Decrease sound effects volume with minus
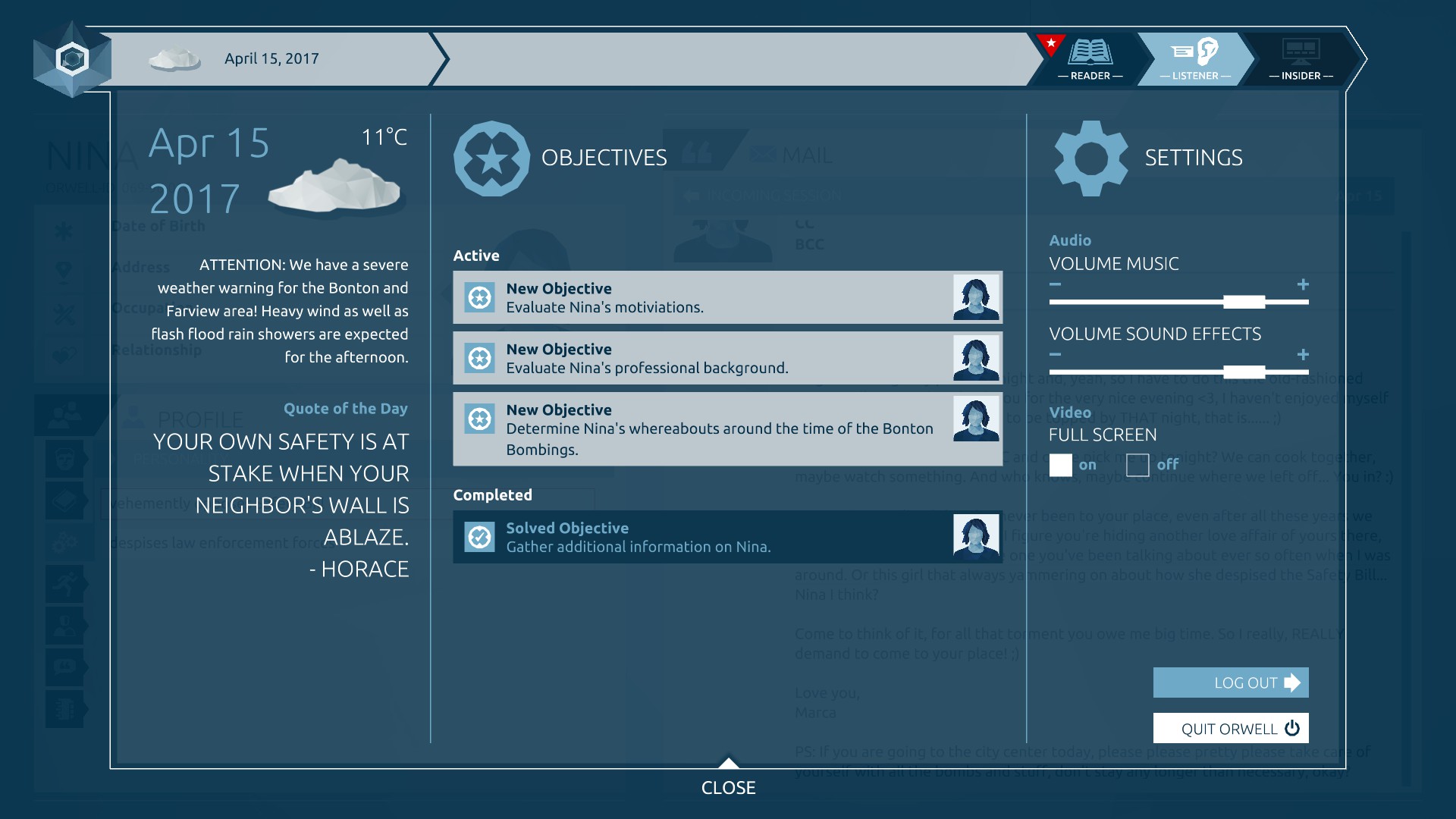This screenshot has width=1456, height=819. 1055,354
